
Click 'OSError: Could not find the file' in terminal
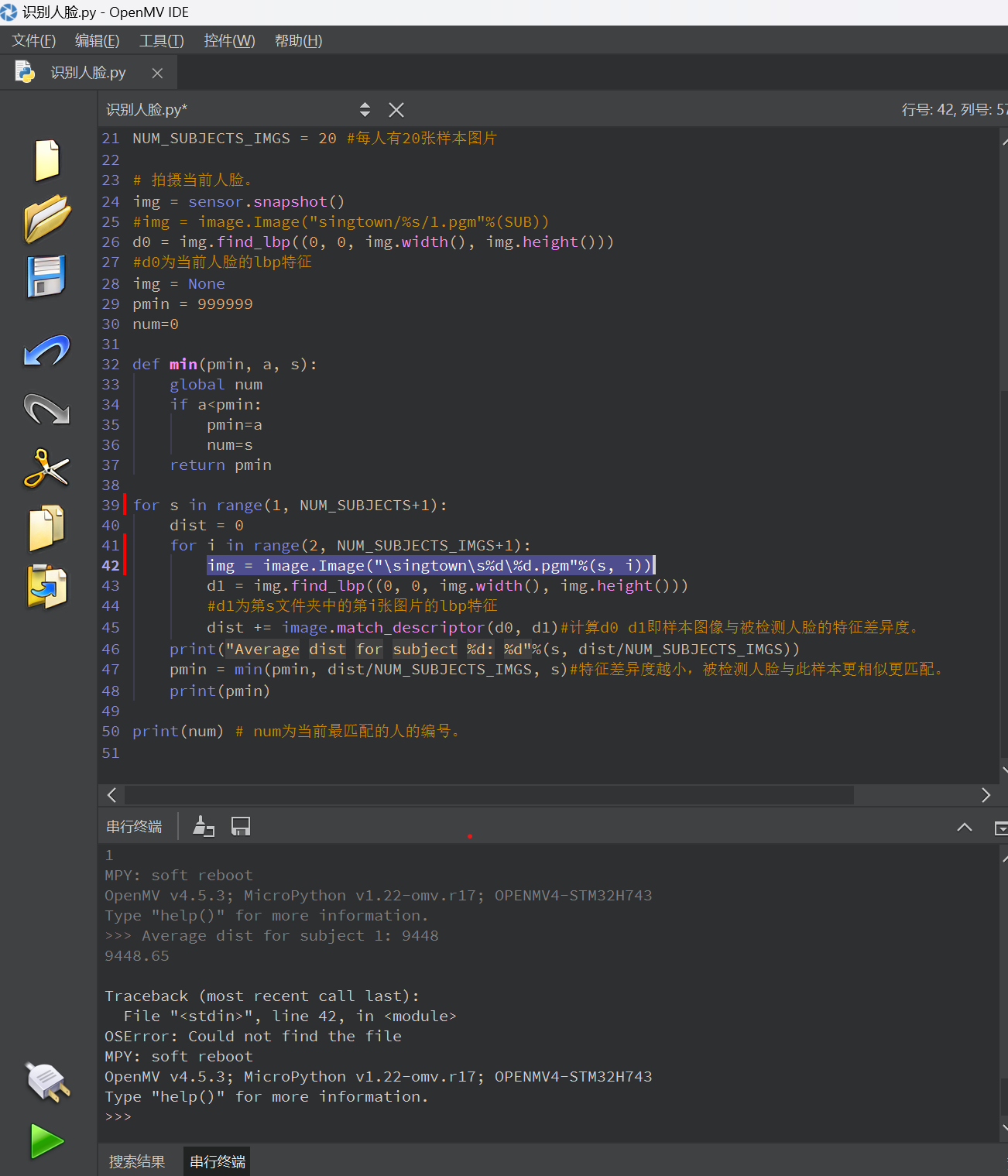click(253, 1036)
